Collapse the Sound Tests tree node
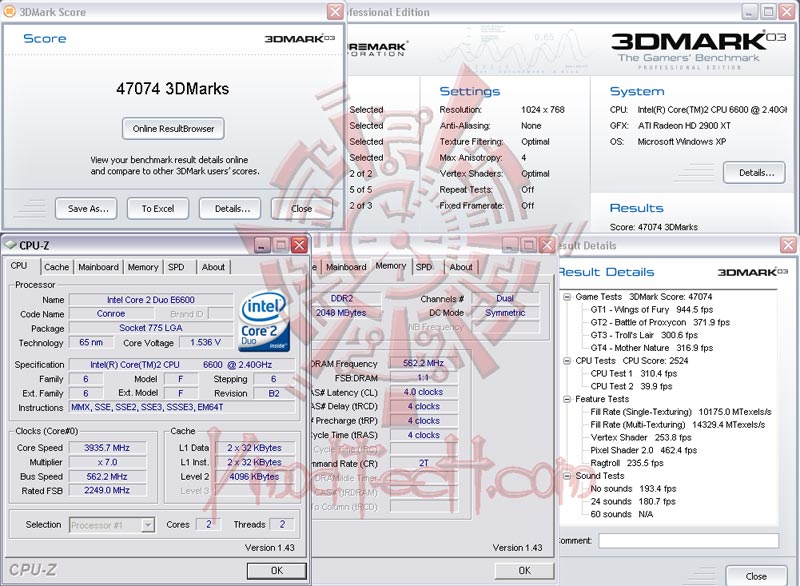The width and height of the screenshot is (800, 586). click(566, 476)
